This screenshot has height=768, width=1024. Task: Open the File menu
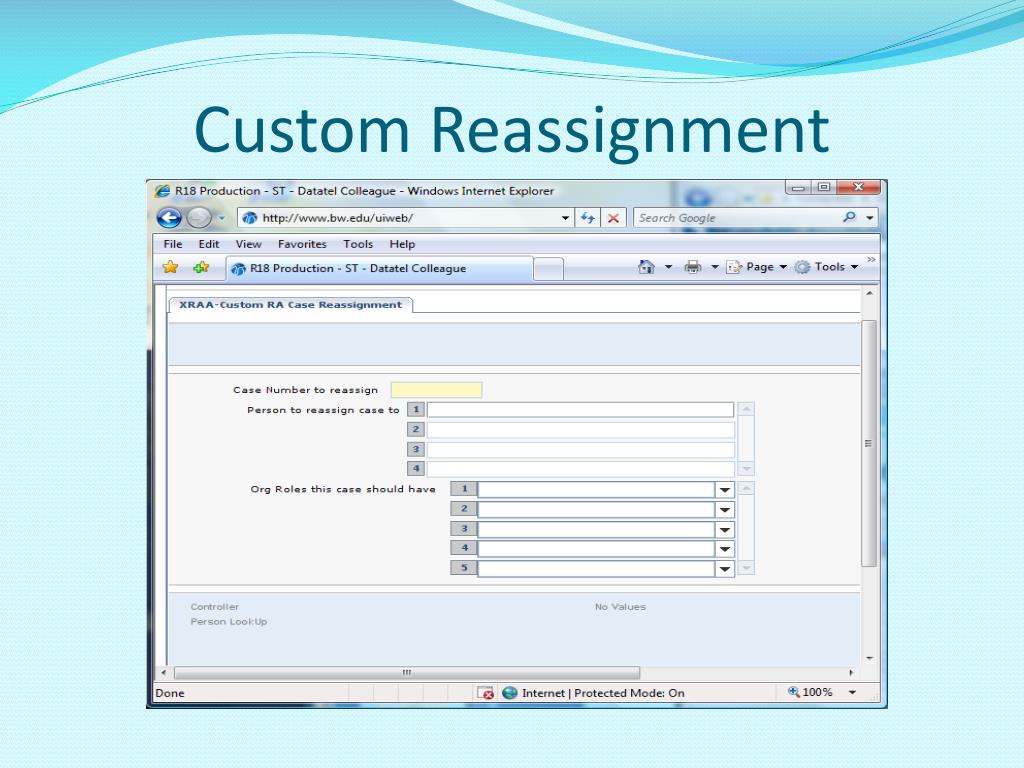173,244
